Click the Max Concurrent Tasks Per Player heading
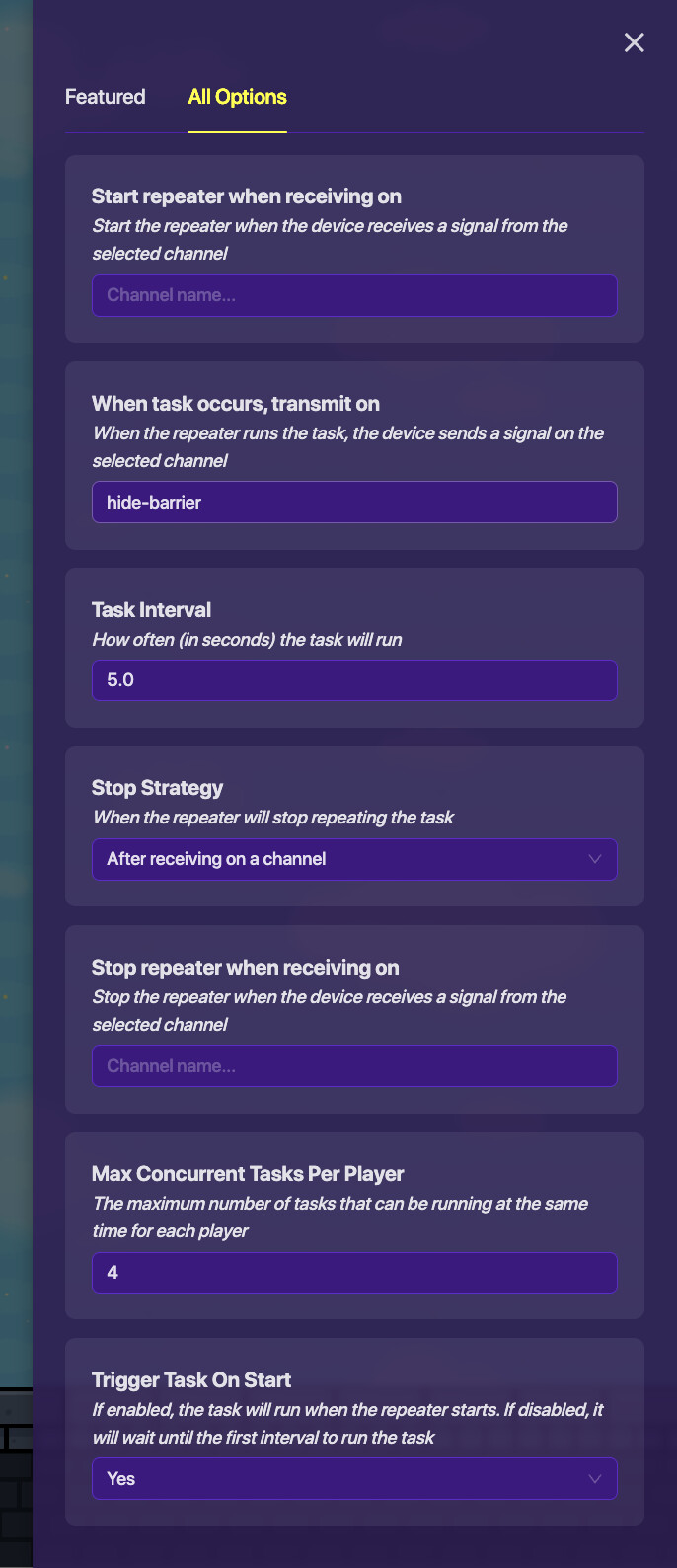Viewport: 677px width, 1568px height. click(248, 1174)
